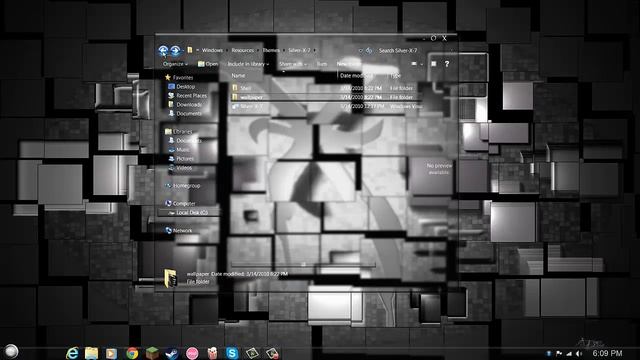The height and width of the screenshot is (360, 640).
Task: Click the network signal tray icon
Action: [x=569, y=353]
